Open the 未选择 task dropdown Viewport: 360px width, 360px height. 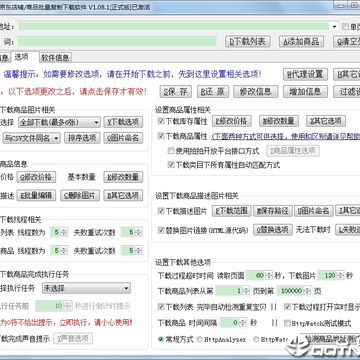point(86,288)
